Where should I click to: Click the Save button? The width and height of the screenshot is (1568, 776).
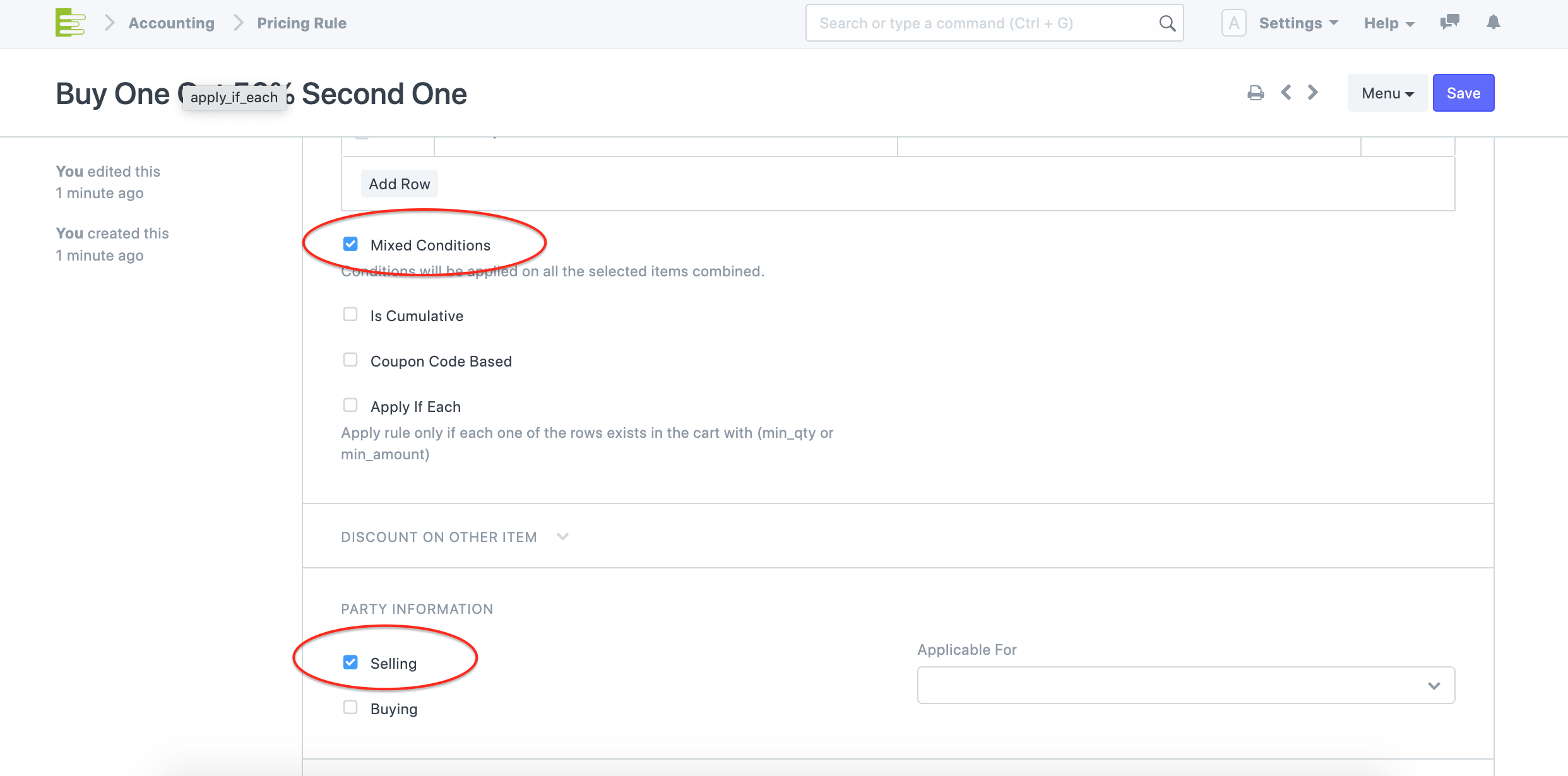[1463, 93]
